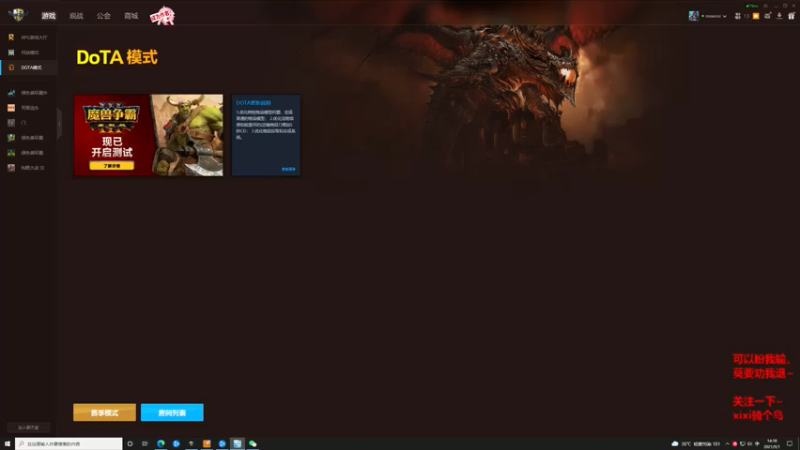Open the RPG game hall sidebar item

pos(28,37)
